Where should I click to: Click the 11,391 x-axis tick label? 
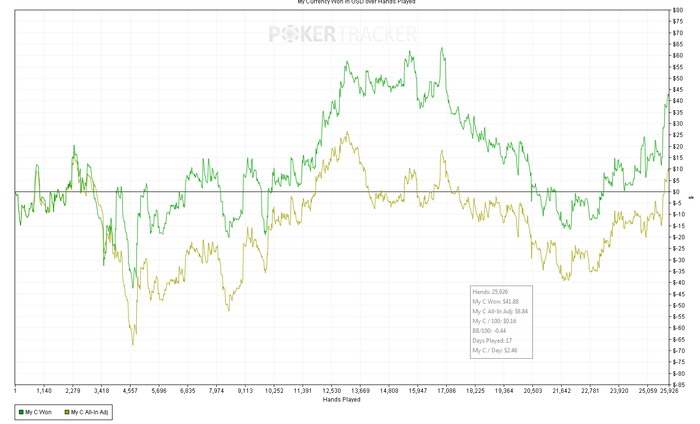pyautogui.click(x=303, y=391)
